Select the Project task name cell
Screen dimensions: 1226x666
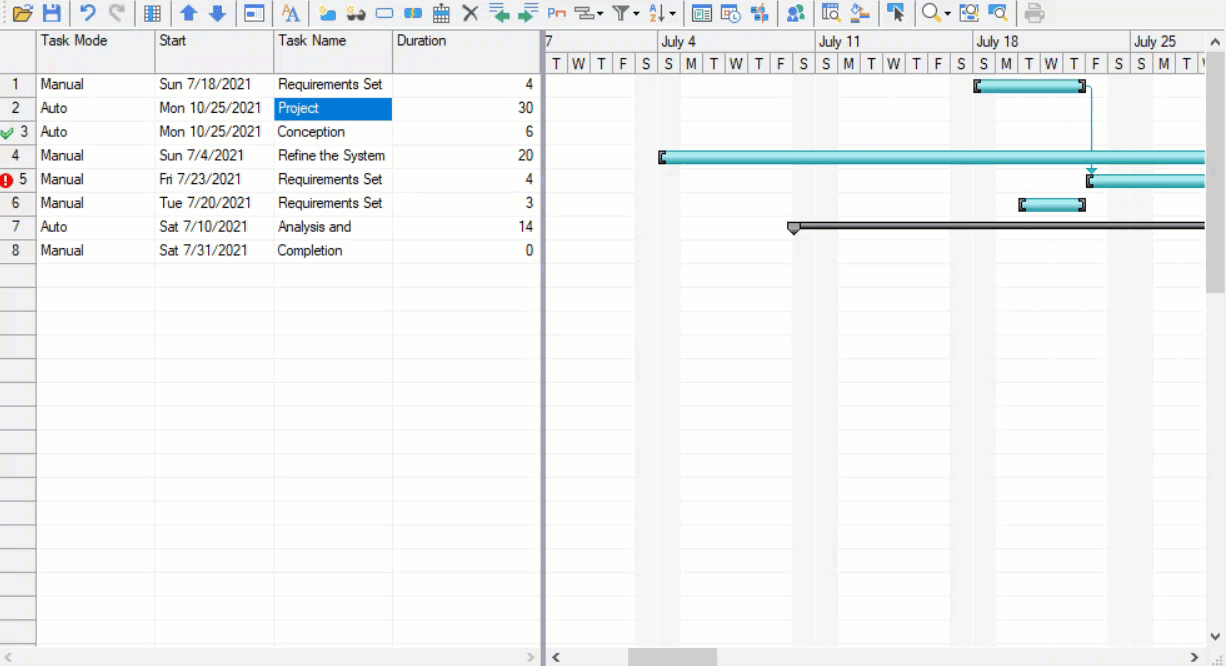333,108
